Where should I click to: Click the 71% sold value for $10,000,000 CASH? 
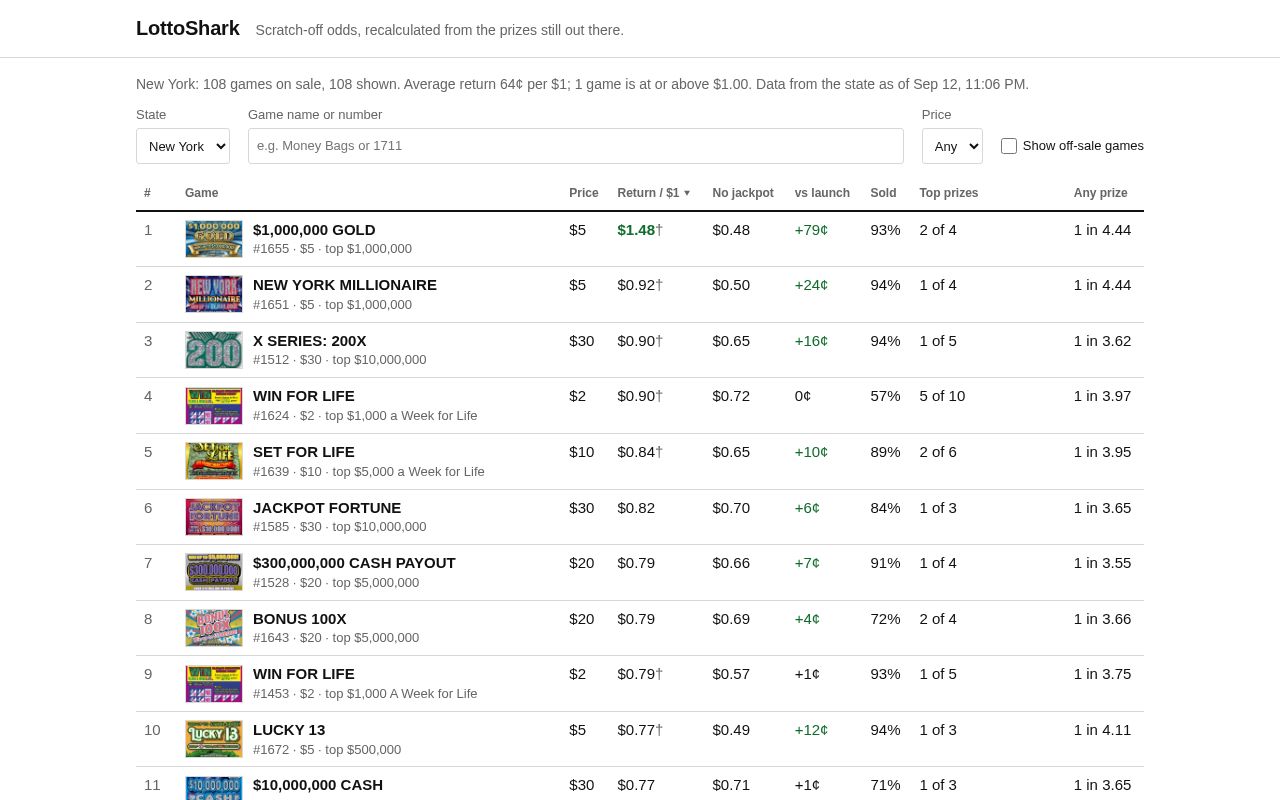click(x=885, y=785)
